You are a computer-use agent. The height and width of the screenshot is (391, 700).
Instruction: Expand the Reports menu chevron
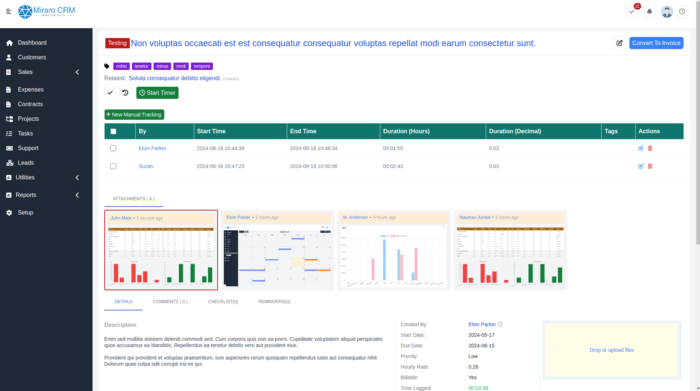[x=77, y=195]
